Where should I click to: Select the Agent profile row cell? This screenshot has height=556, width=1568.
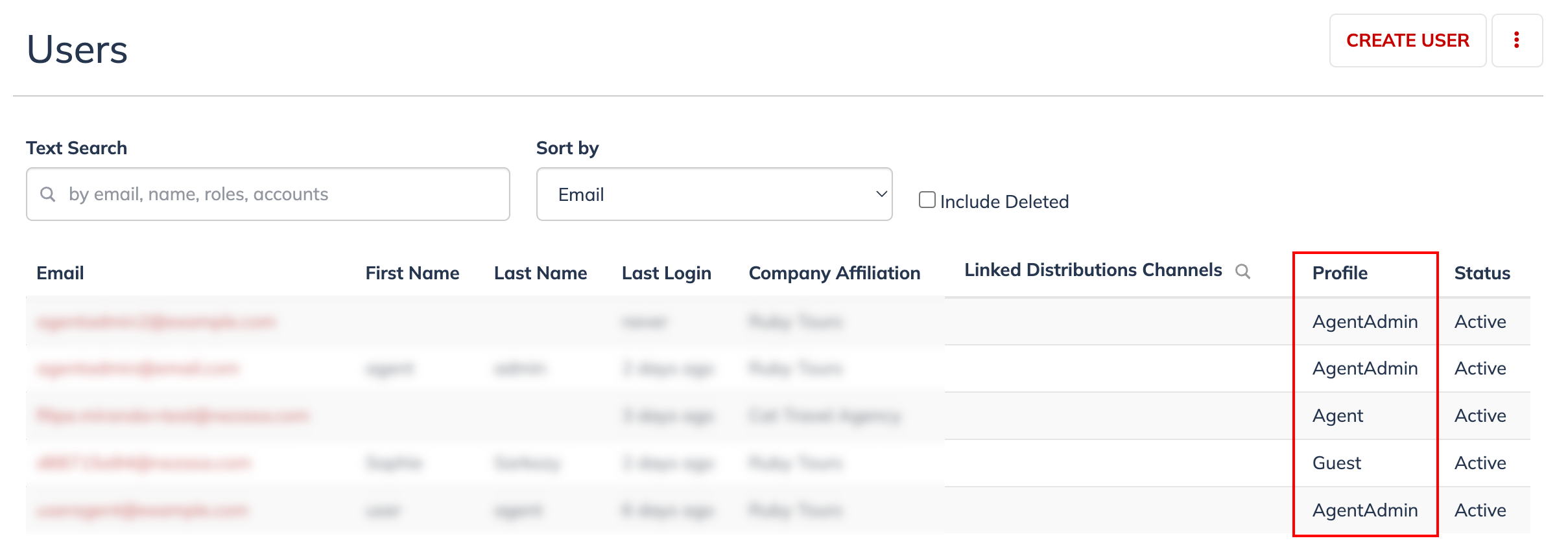point(1338,416)
